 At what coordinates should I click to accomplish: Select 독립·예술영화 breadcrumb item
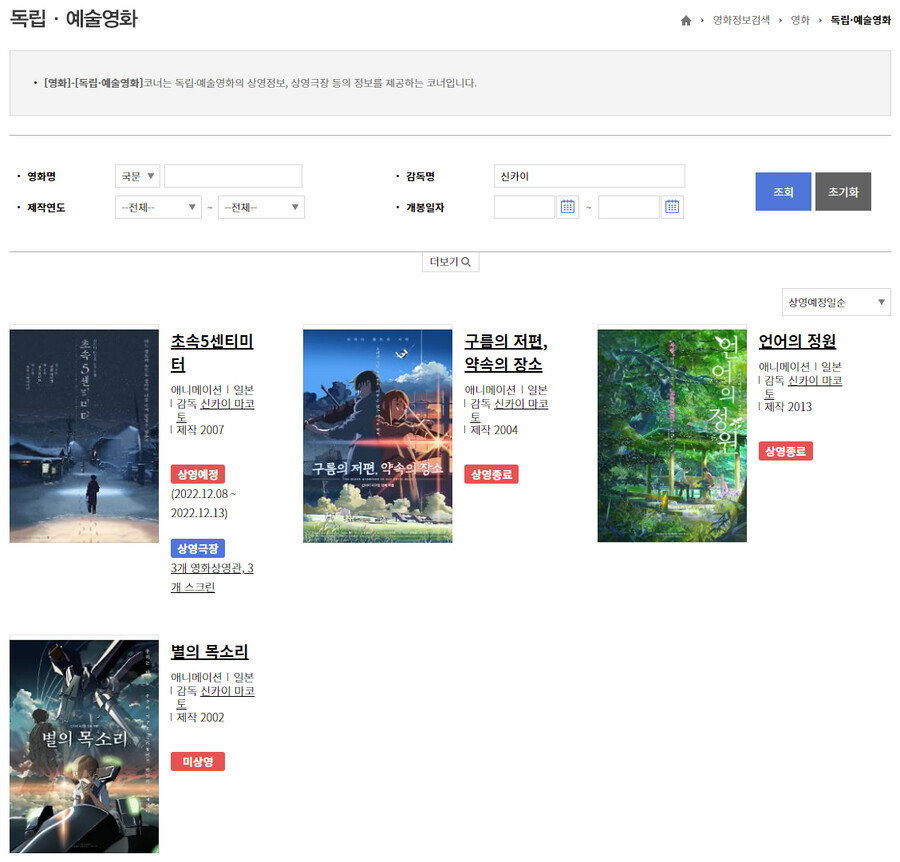tap(860, 20)
